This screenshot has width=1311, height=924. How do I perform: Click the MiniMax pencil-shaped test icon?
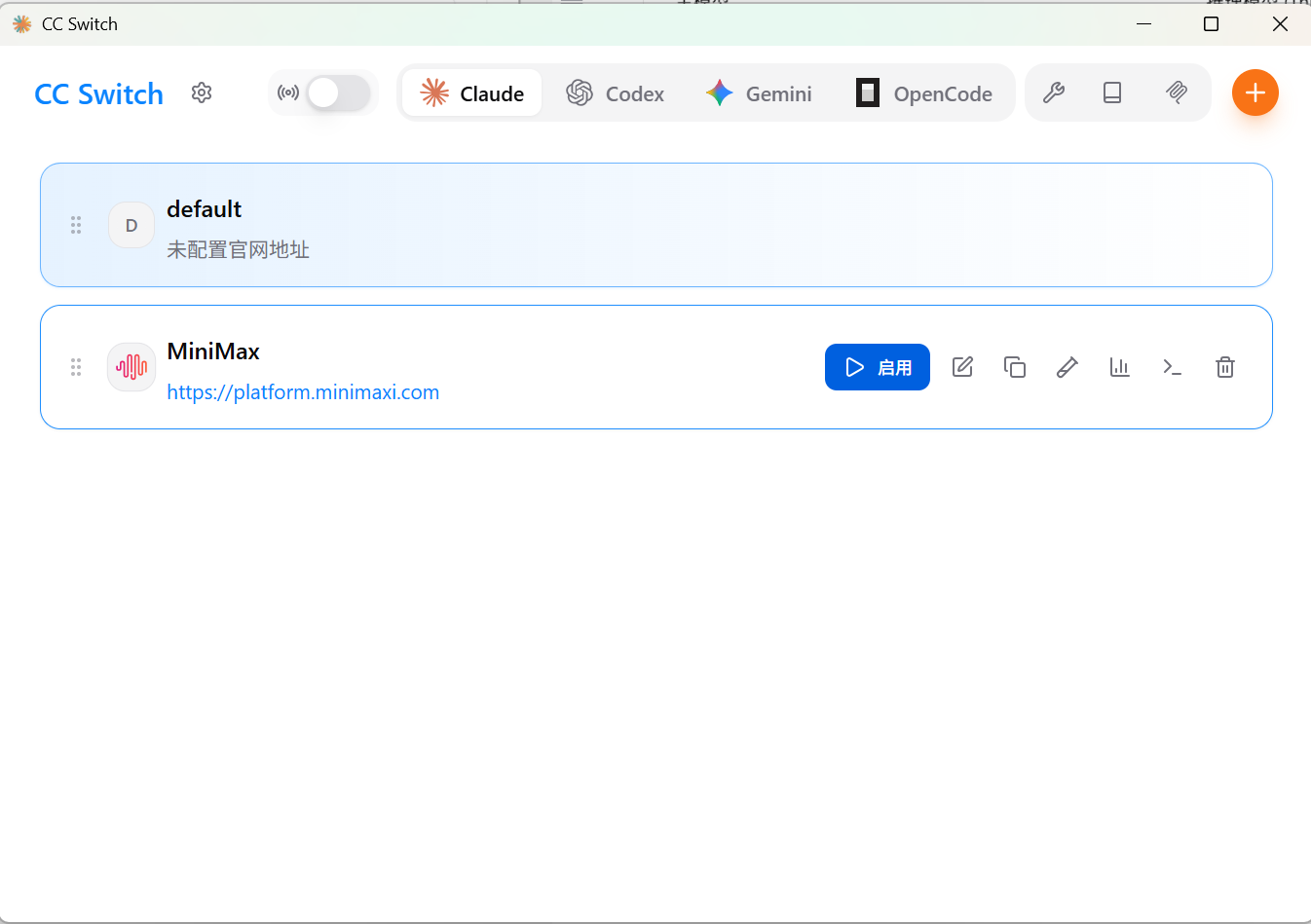pos(1068,367)
